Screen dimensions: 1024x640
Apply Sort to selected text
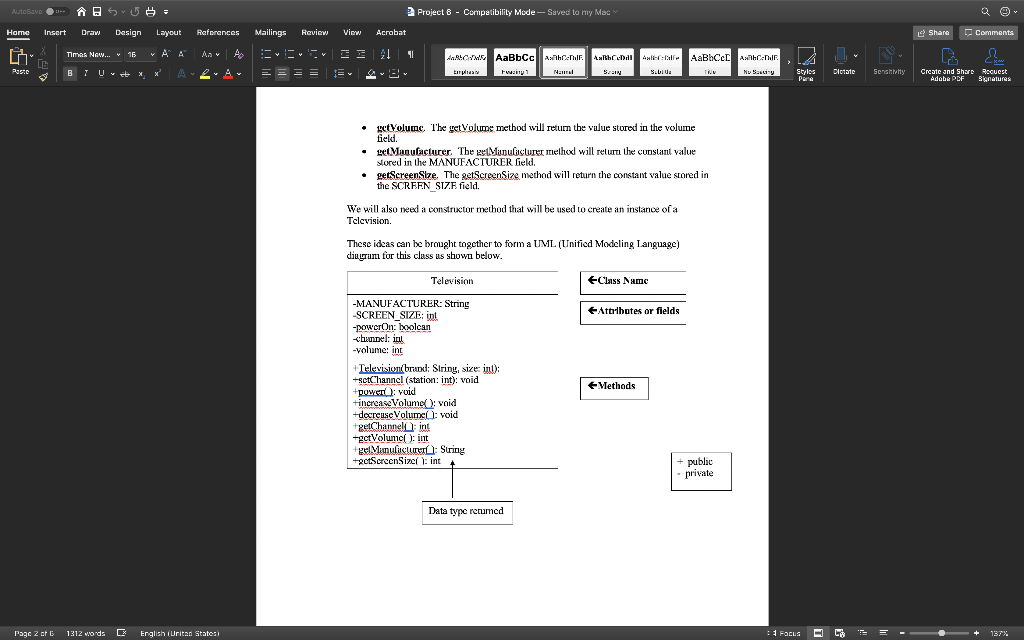point(386,55)
